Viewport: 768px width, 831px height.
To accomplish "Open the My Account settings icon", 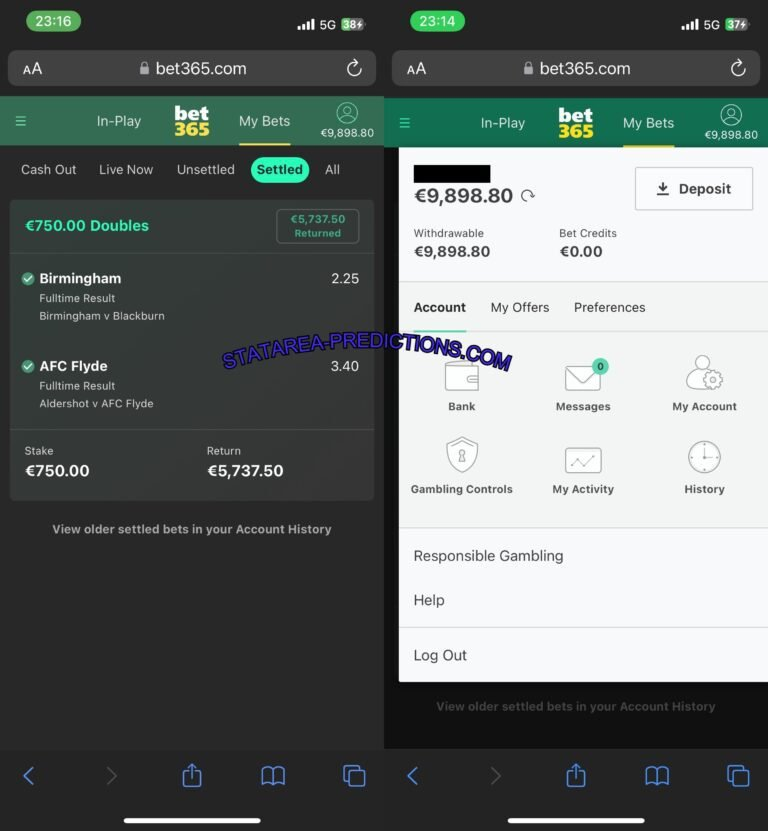I will [704, 374].
